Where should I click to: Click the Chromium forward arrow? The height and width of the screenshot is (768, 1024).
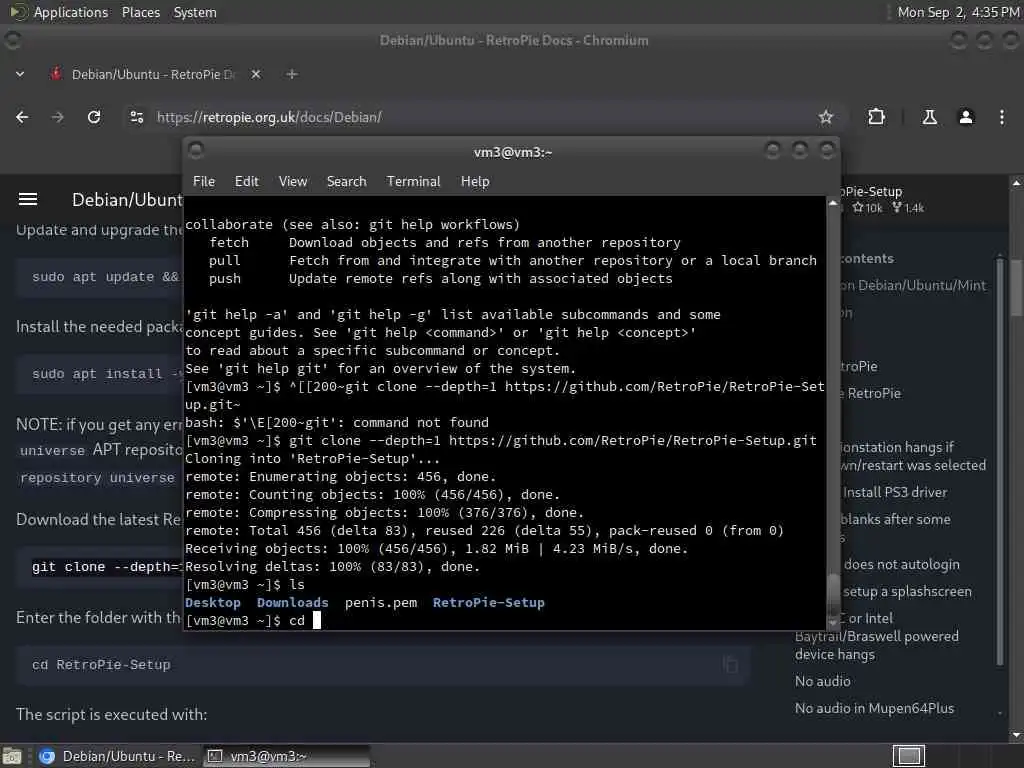click(57, 117)
